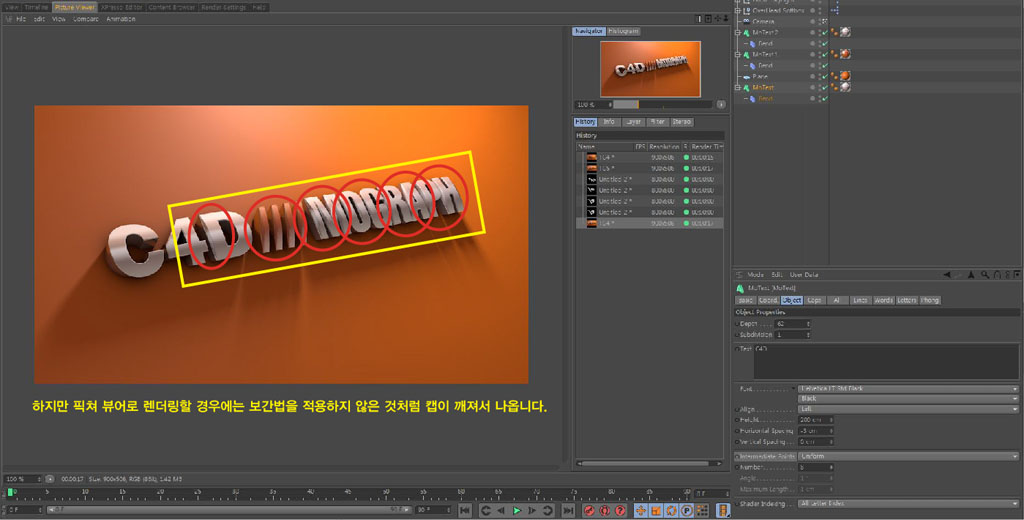Click the round button next to the 100 % zoom field
Image resolution: width=1024 pixels, height=520 pixels.
[50, 479]
